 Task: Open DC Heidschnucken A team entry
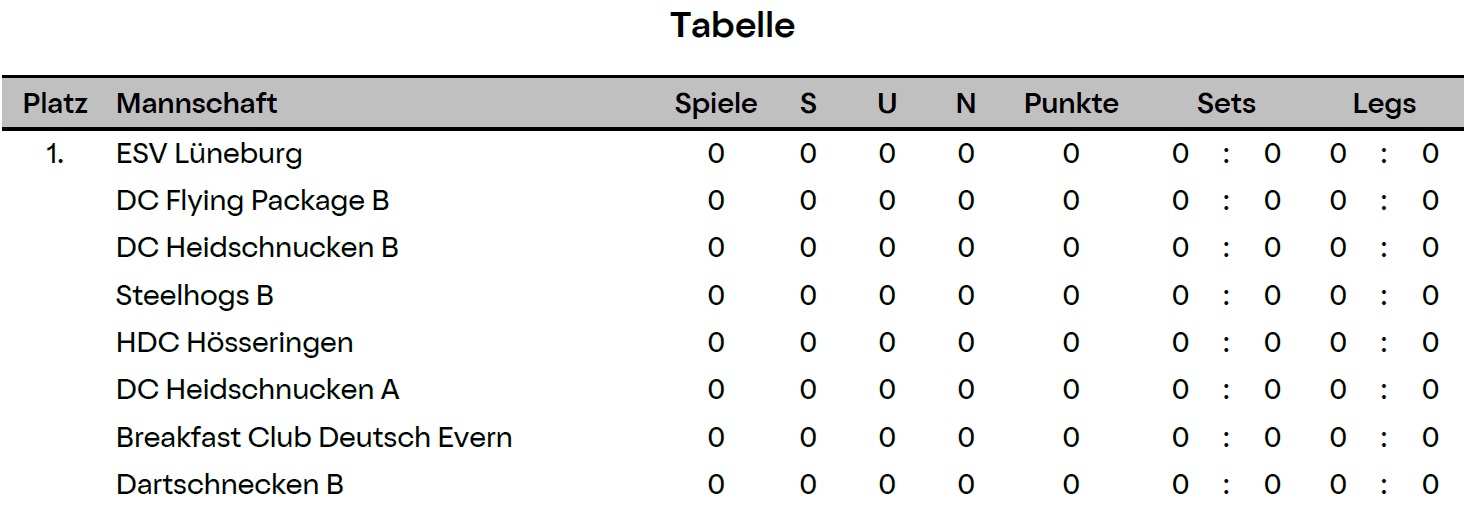pos(257,390)
